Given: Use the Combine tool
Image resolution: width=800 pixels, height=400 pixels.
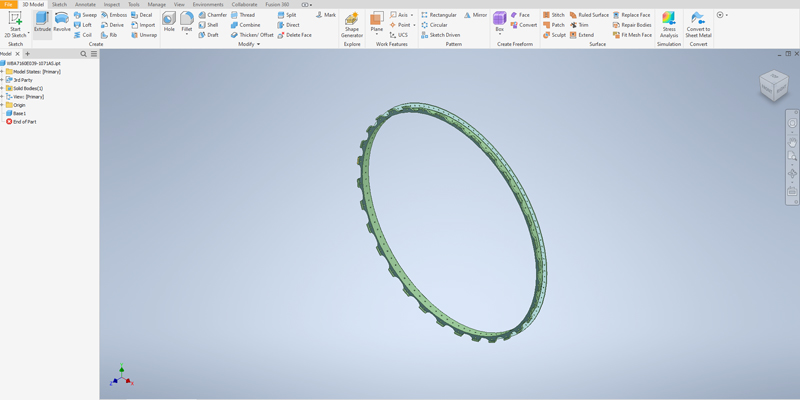Looking at the screenshot, I should (x=245, y=25).
